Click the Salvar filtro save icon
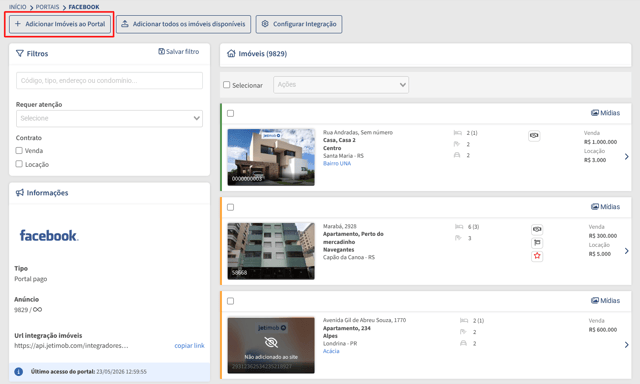This screenshot has width=640, height=384. tap(161, 51)
